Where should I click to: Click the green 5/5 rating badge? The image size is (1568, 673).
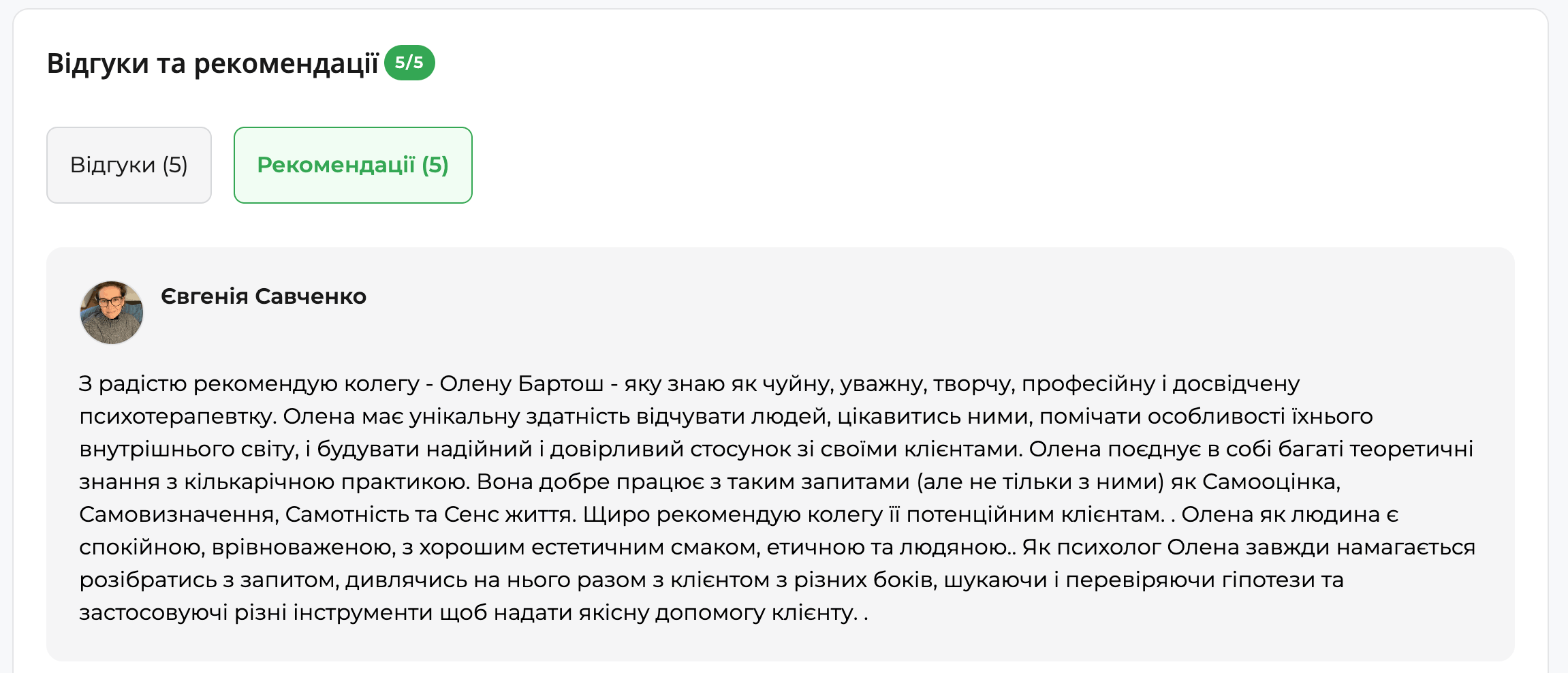[x=409, y=63]
